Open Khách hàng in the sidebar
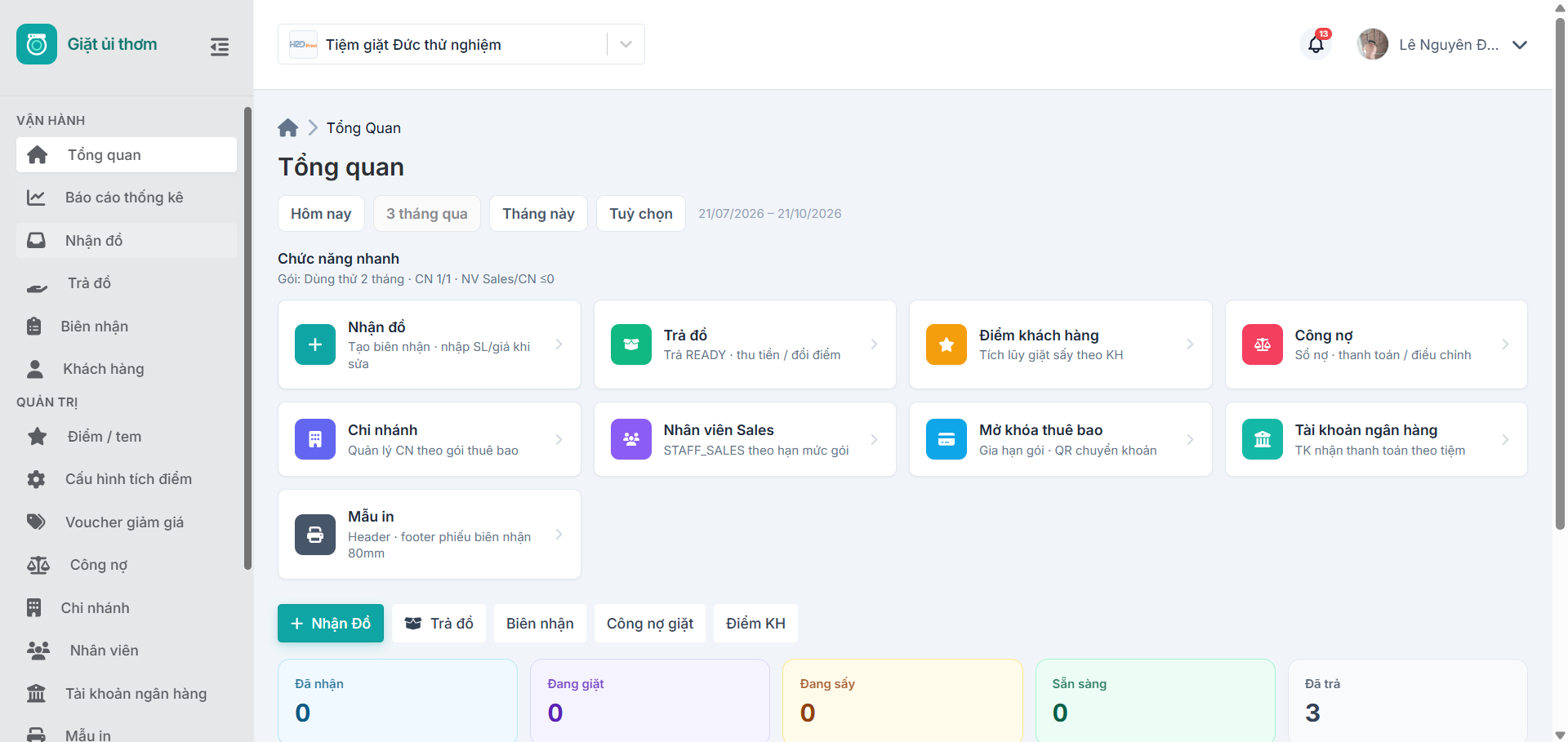 [127, 369]
